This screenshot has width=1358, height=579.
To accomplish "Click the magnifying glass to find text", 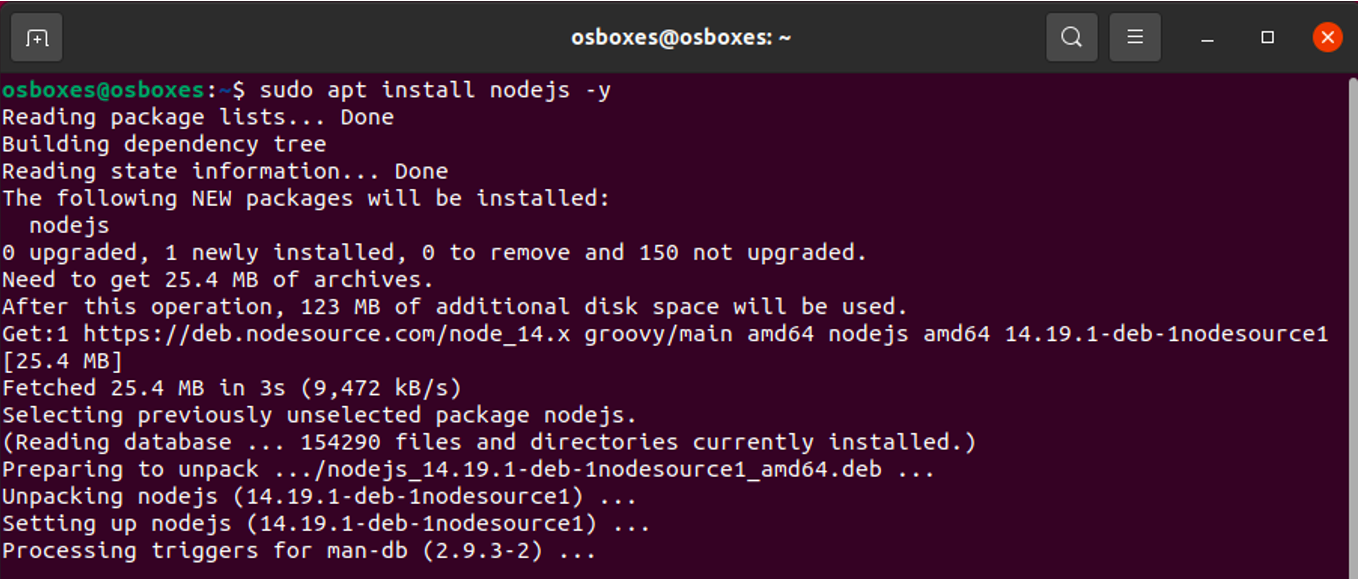I will [1071, 37].
